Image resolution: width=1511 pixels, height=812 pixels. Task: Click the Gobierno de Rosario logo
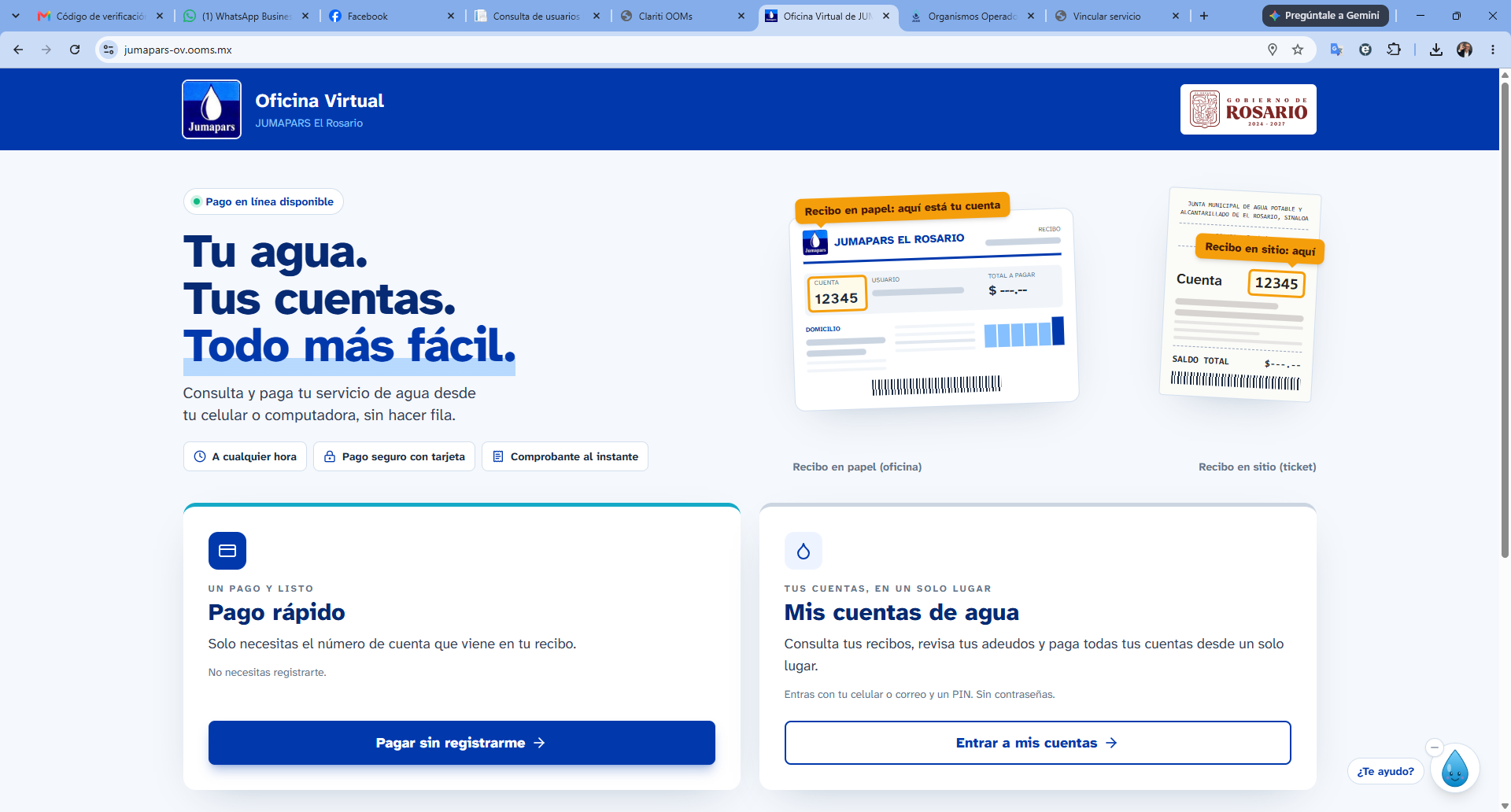tap(1248, 109)
